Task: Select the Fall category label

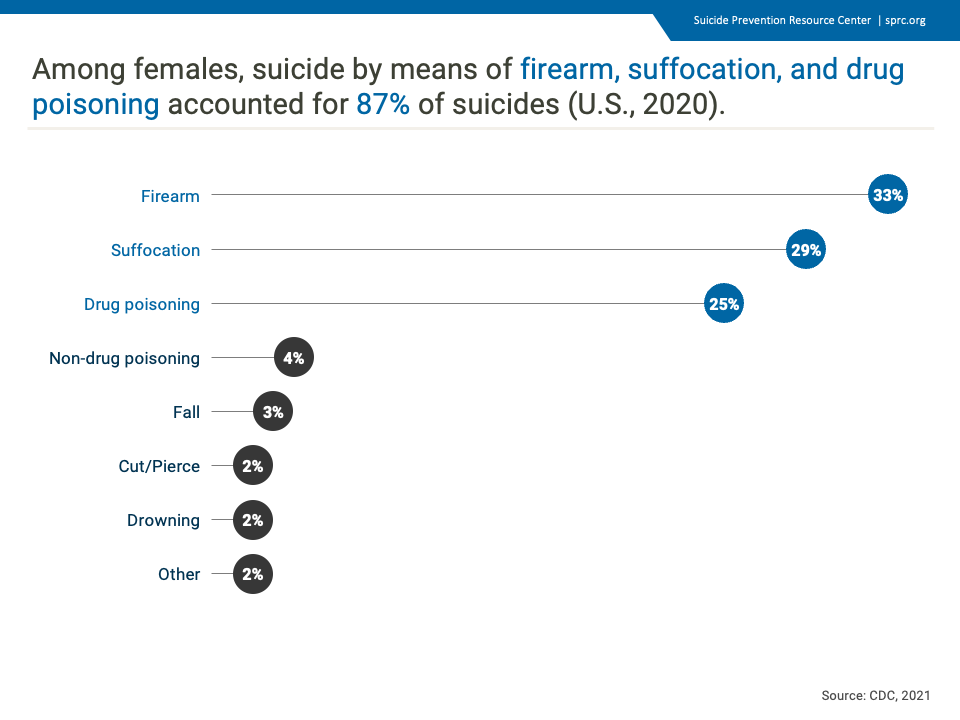Action: (x=186, y=412)
